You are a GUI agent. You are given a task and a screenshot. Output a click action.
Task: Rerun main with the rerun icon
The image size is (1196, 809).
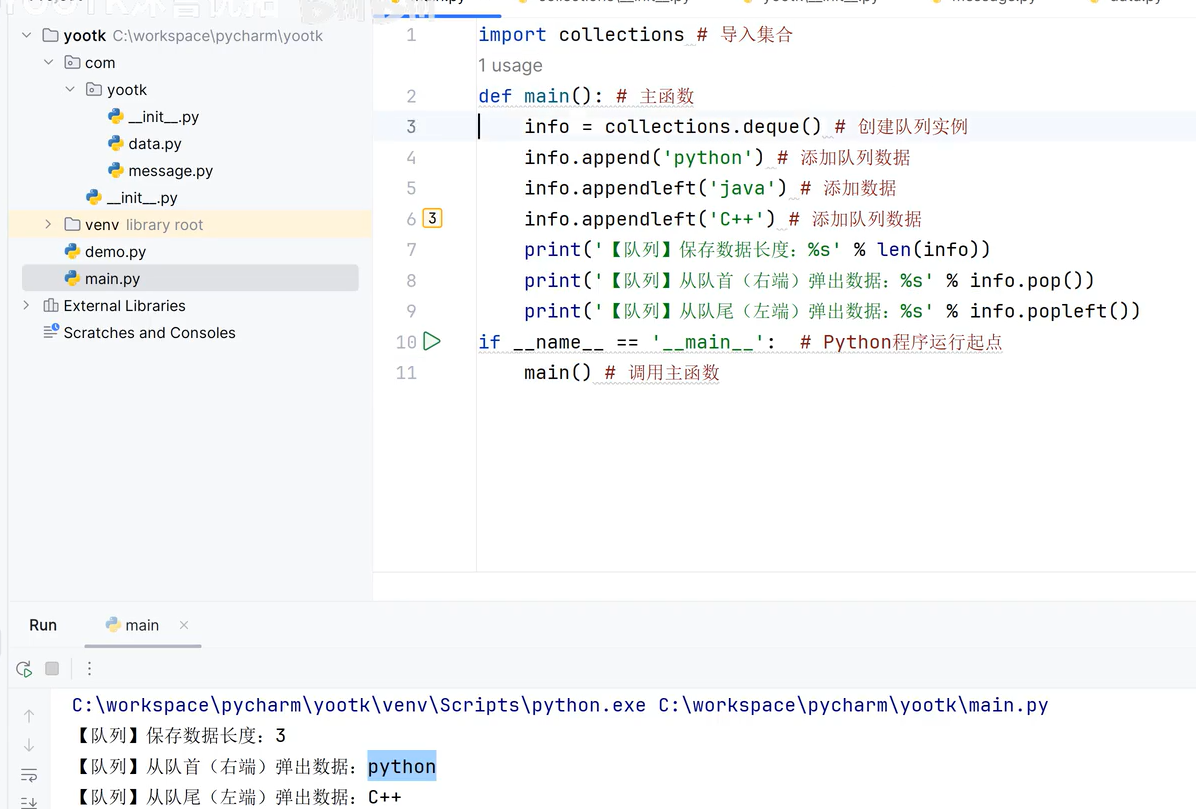[24, 669]
